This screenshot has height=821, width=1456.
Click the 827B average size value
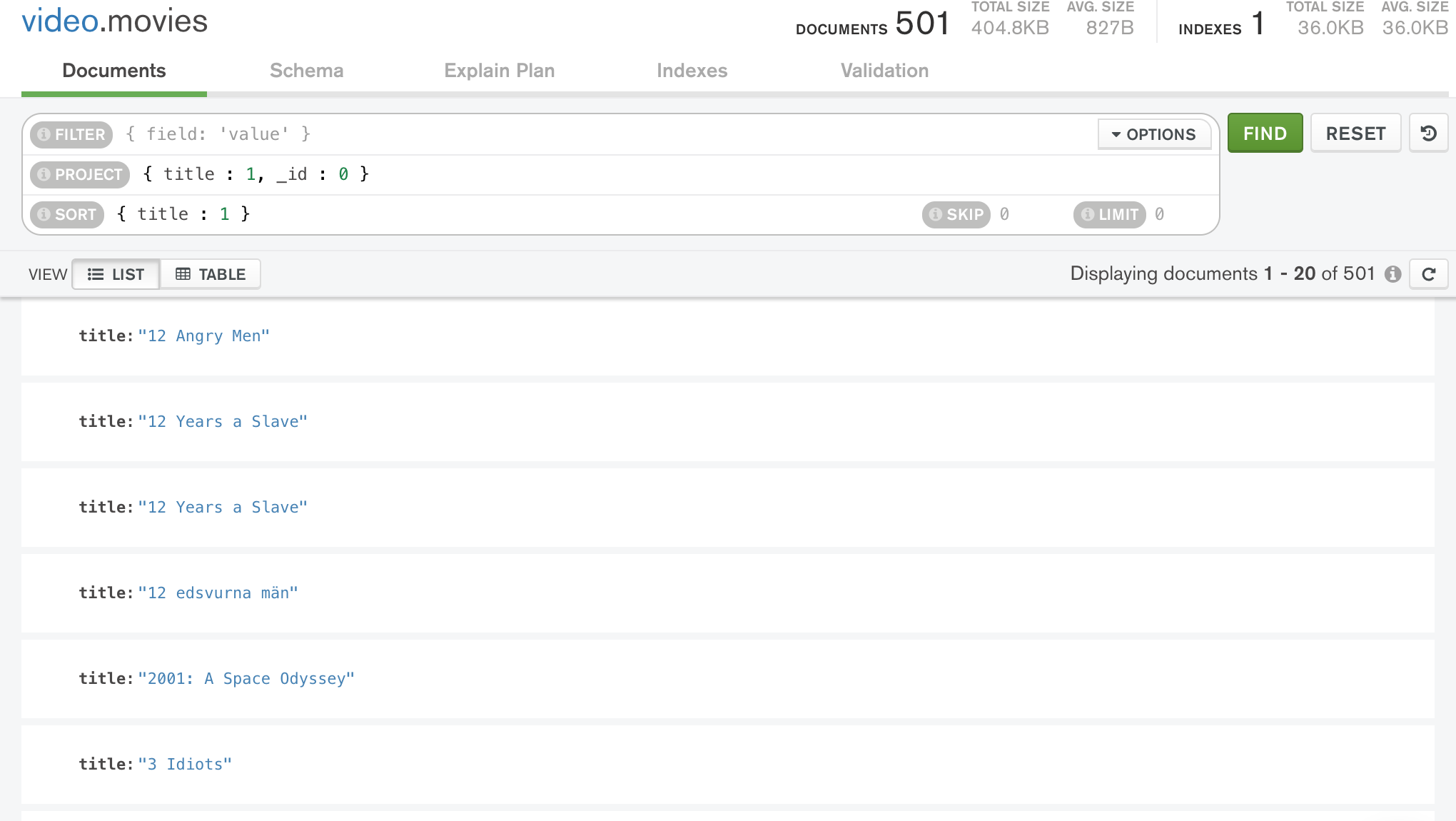pos(1110,28)
